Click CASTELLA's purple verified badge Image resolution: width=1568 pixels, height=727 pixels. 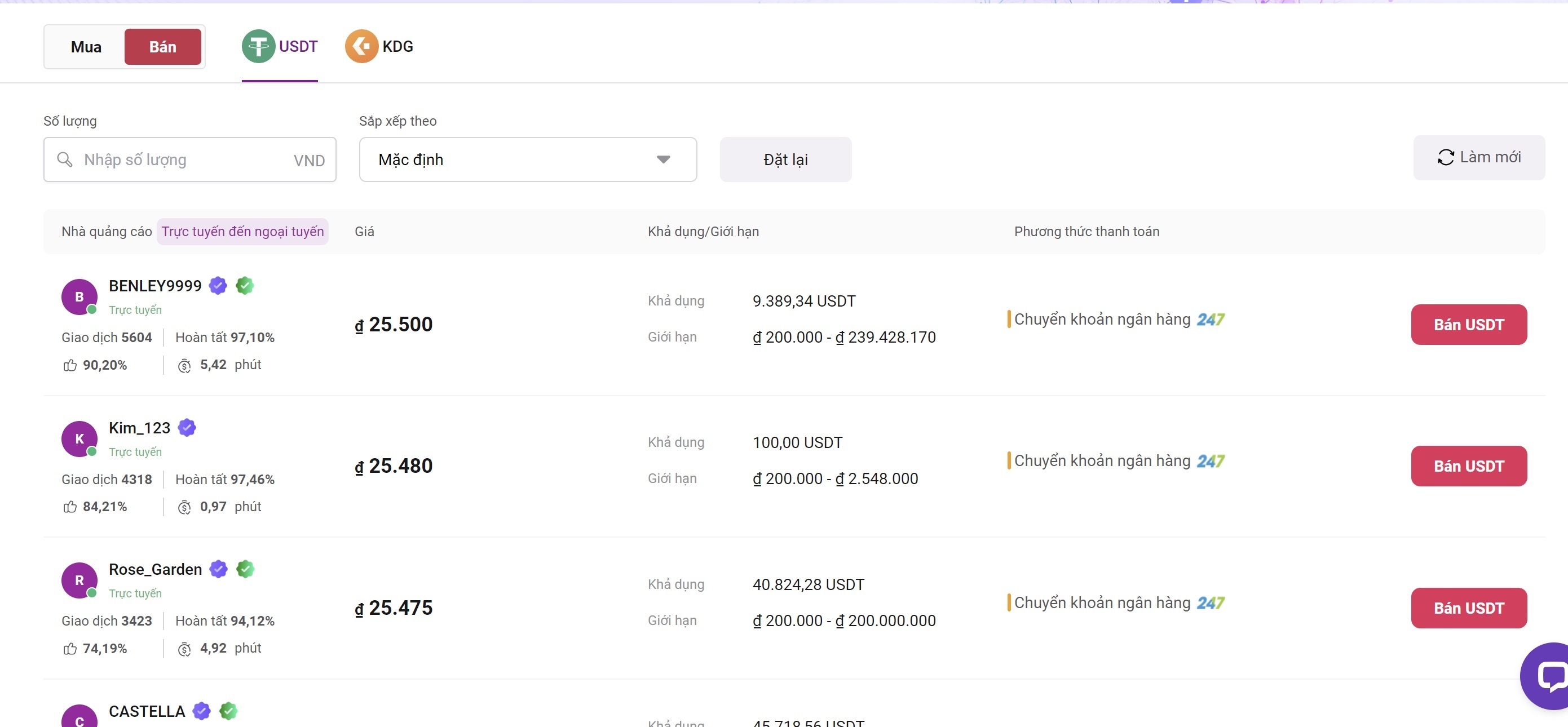[201, 711]
